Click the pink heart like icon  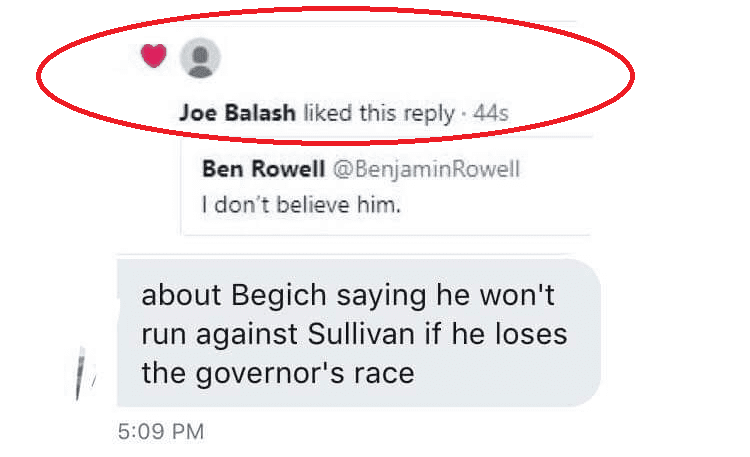pyautogui.click(x=154, y=55)
